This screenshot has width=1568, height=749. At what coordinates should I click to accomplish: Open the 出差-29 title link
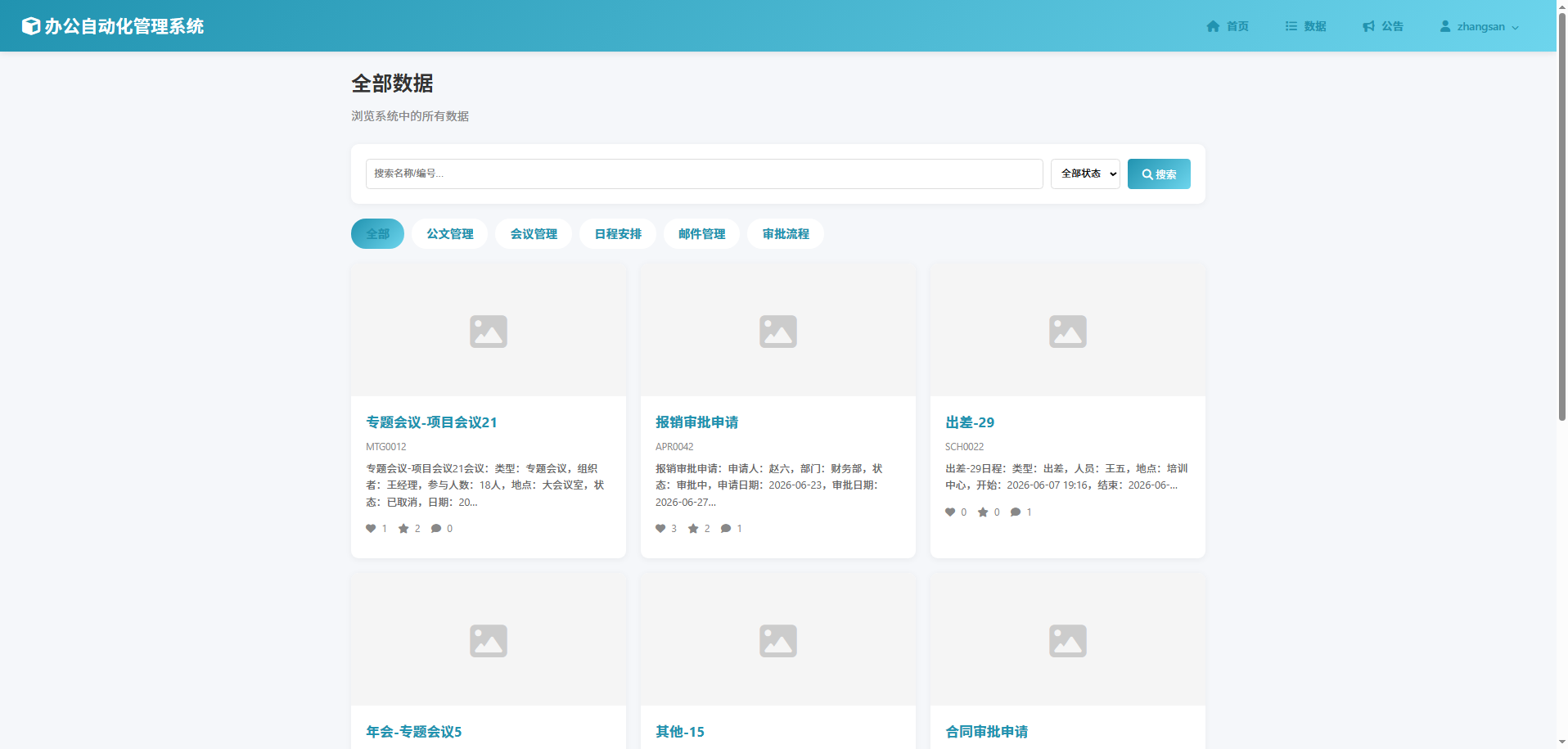[x=970, y=422]
